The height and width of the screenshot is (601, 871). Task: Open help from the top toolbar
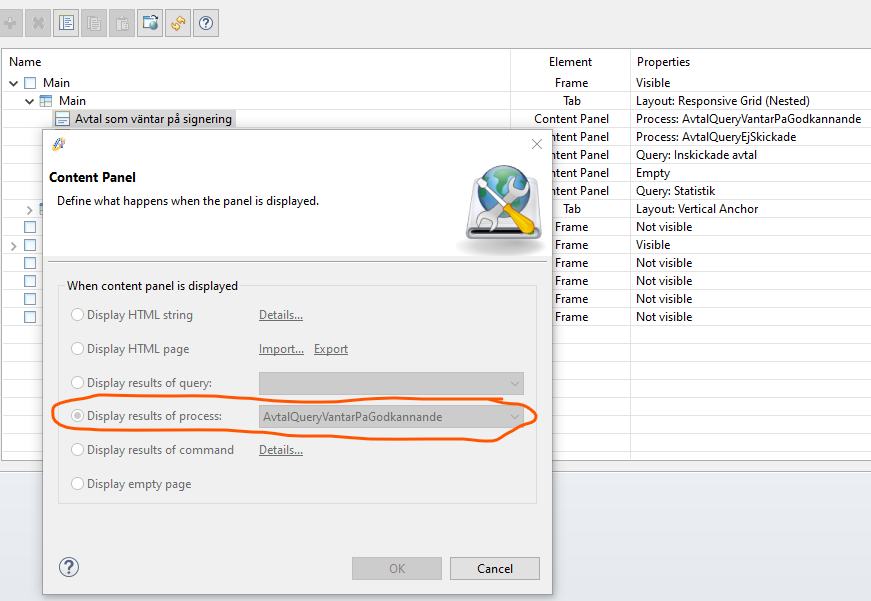click(206, 23)
